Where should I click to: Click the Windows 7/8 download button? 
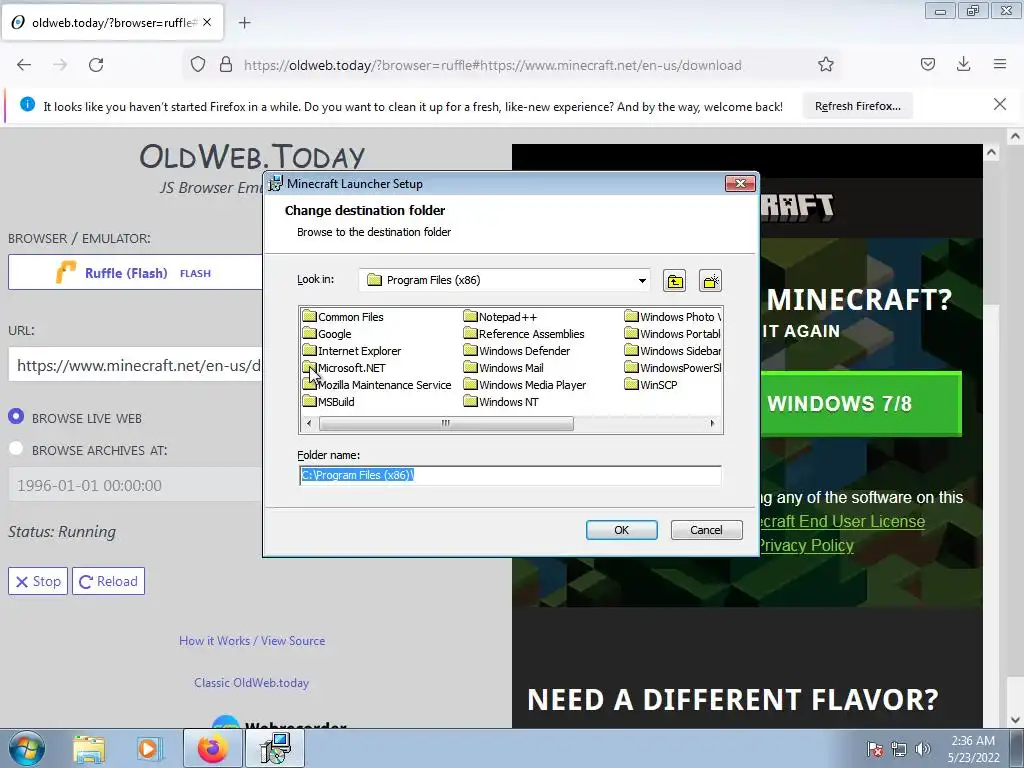861,404
